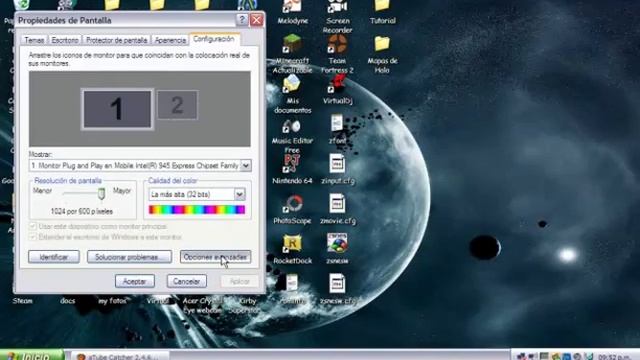Viewport: 640px width, 360px height.
Task: Click the '1024 por 600 píxeles' text
Action: pos(82,211)
